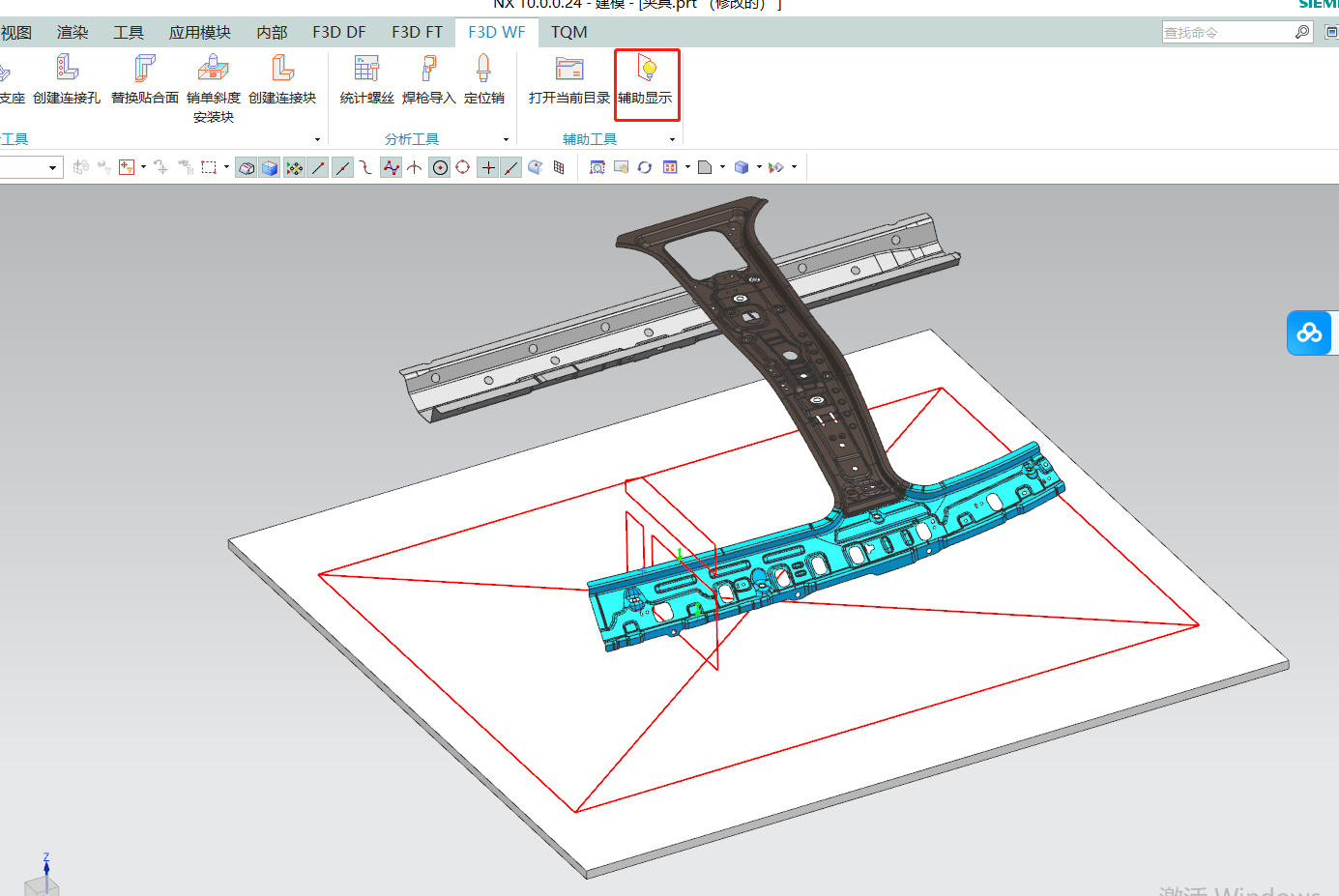The image size is (1339, 896).
Task: Click the 创建连接块 tool icon
Action: click(x=282, y=68)
